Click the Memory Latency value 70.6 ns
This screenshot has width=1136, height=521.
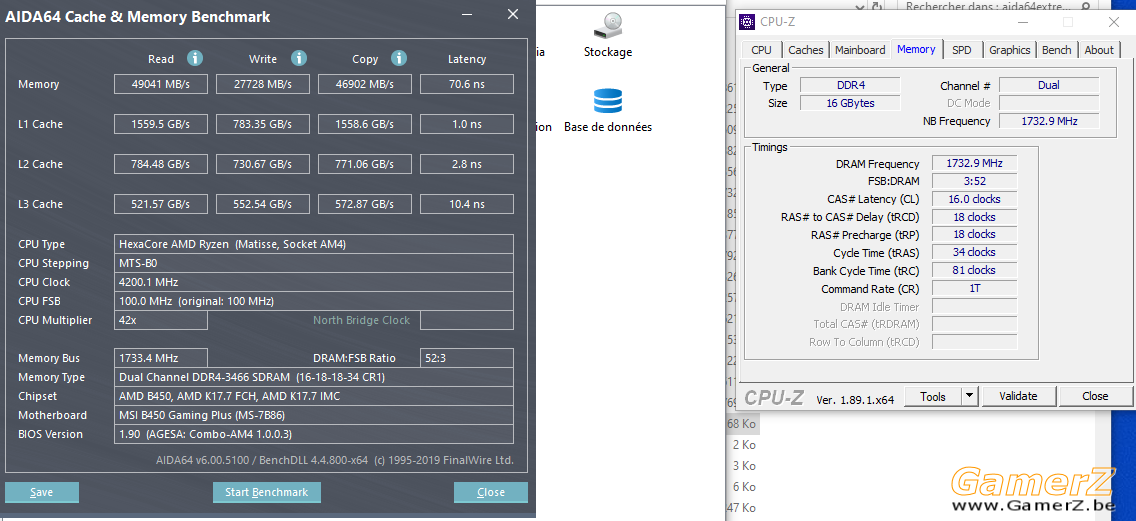coord(467,84)
